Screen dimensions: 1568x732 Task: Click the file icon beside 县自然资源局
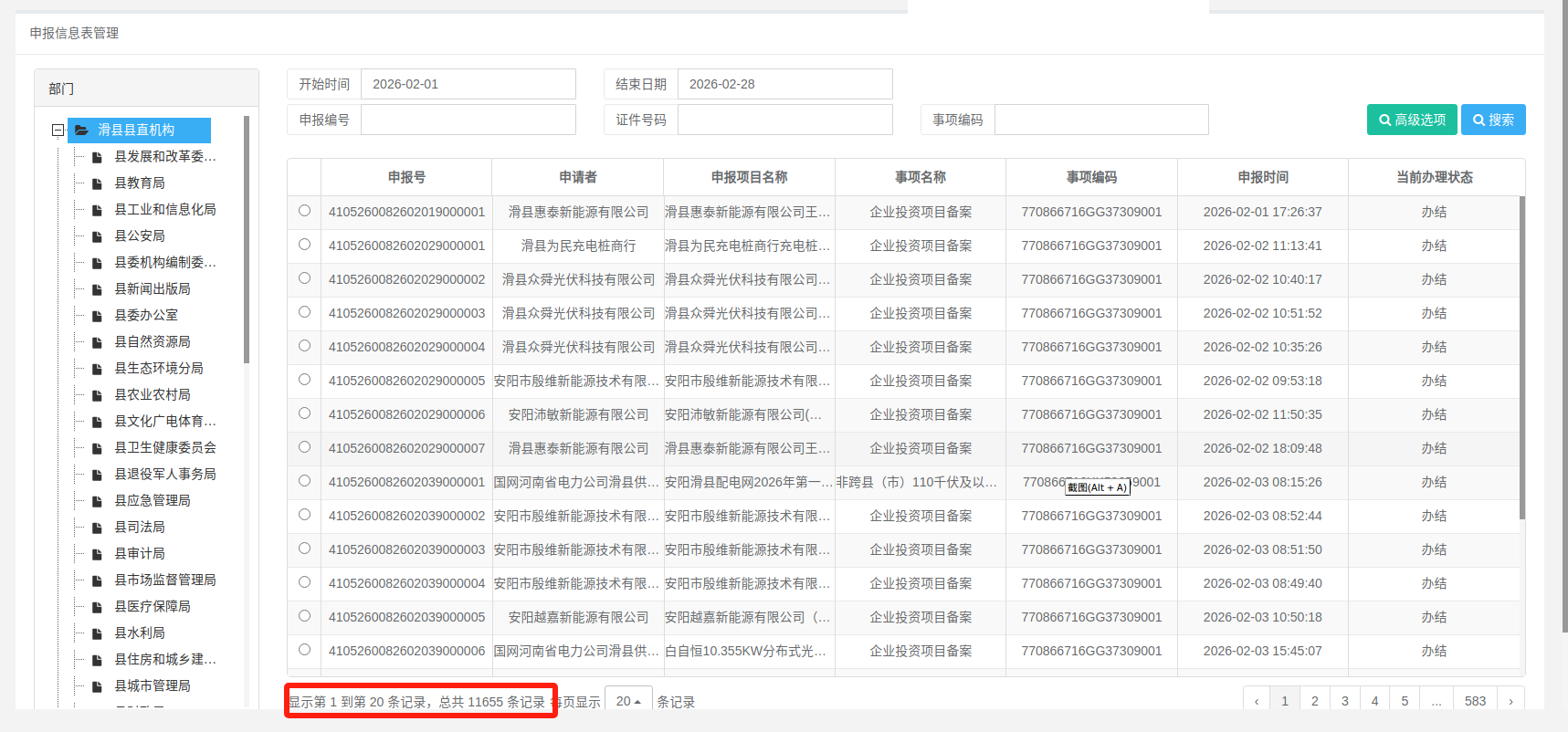[97, 342]
